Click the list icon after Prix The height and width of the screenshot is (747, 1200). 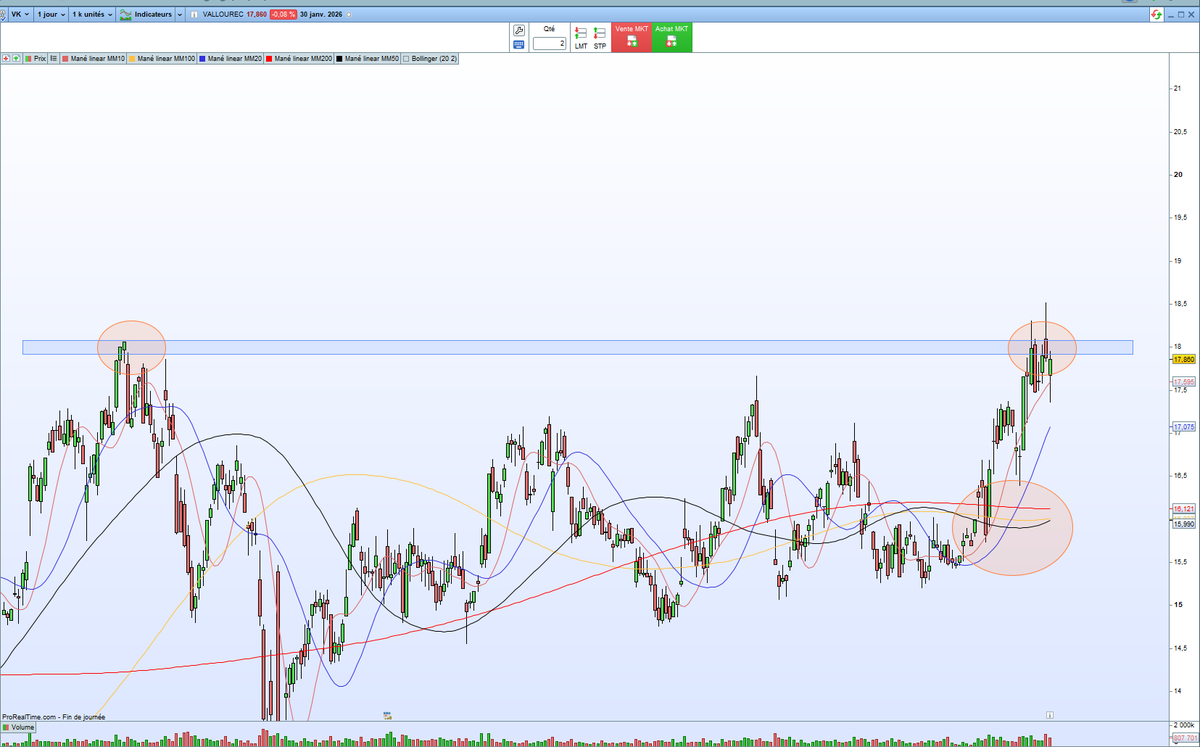pyautogui.click(x=54, y=59)
